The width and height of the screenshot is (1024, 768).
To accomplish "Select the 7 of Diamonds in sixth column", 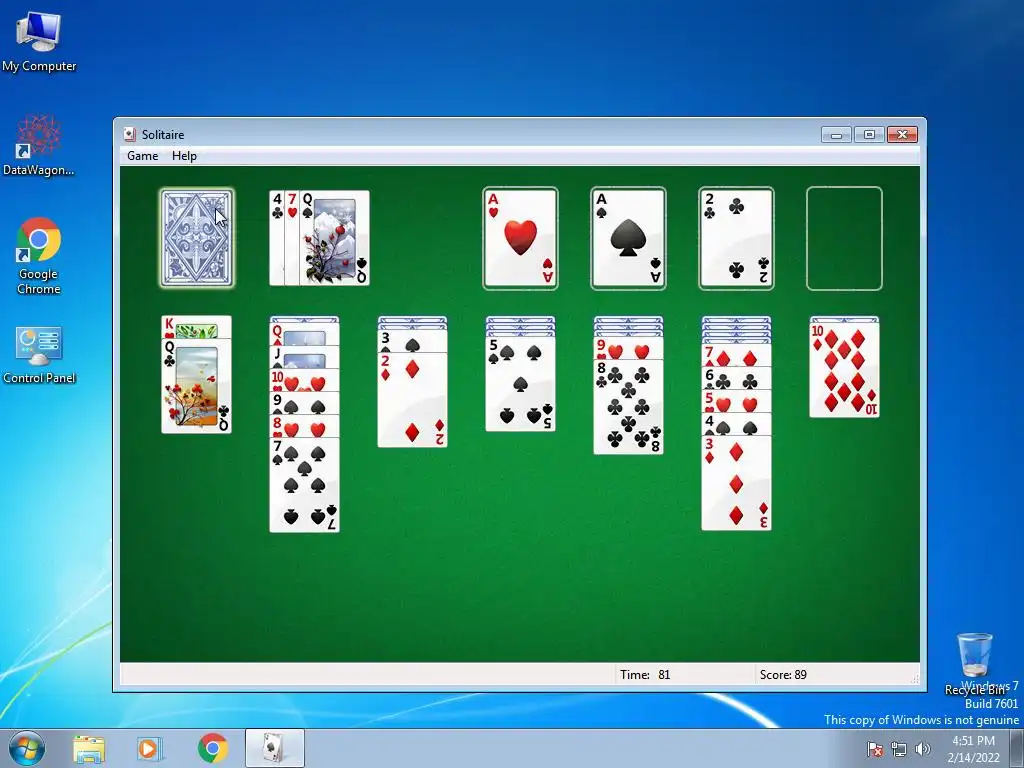I will tap(736, 355).
